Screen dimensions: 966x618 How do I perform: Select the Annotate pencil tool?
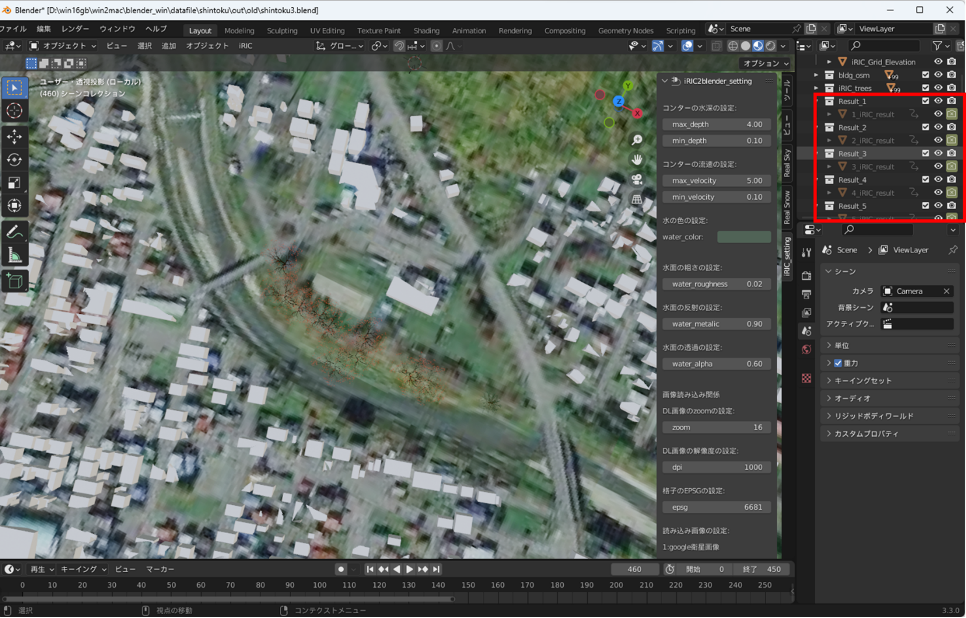click(x=14, y=232)
